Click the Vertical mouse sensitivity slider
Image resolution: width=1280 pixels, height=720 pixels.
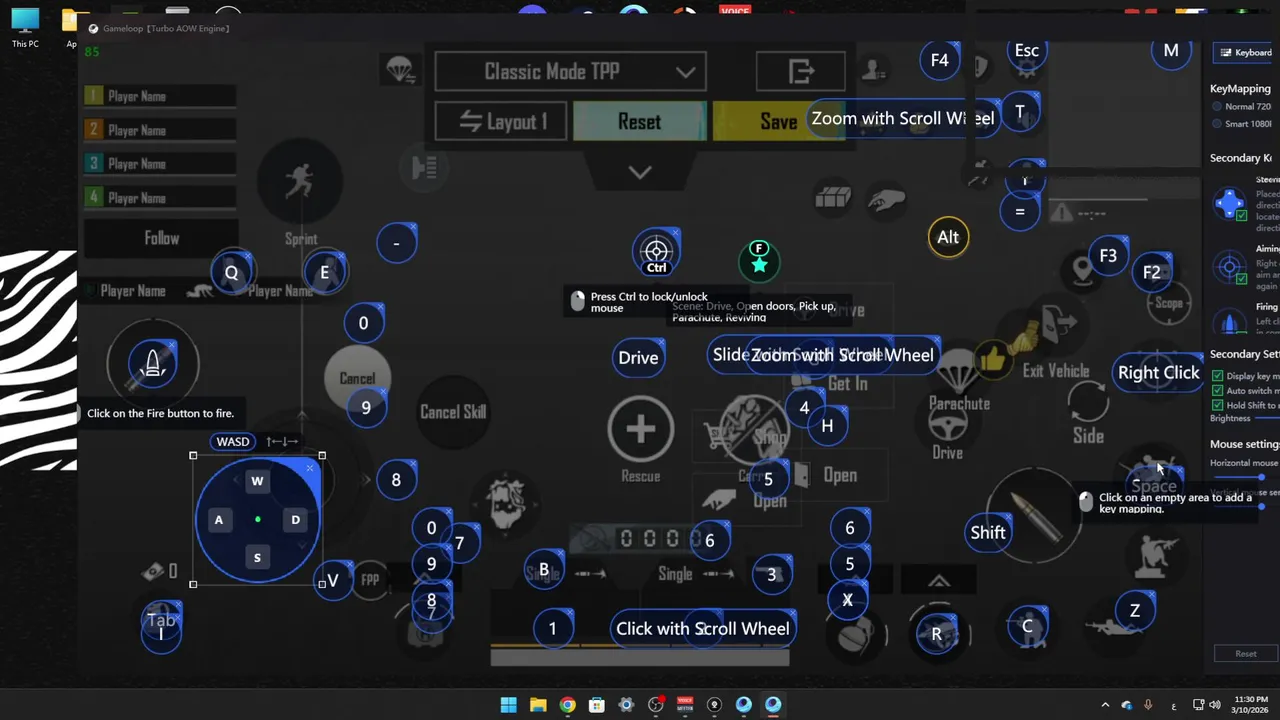click(x=1248, y=506)
